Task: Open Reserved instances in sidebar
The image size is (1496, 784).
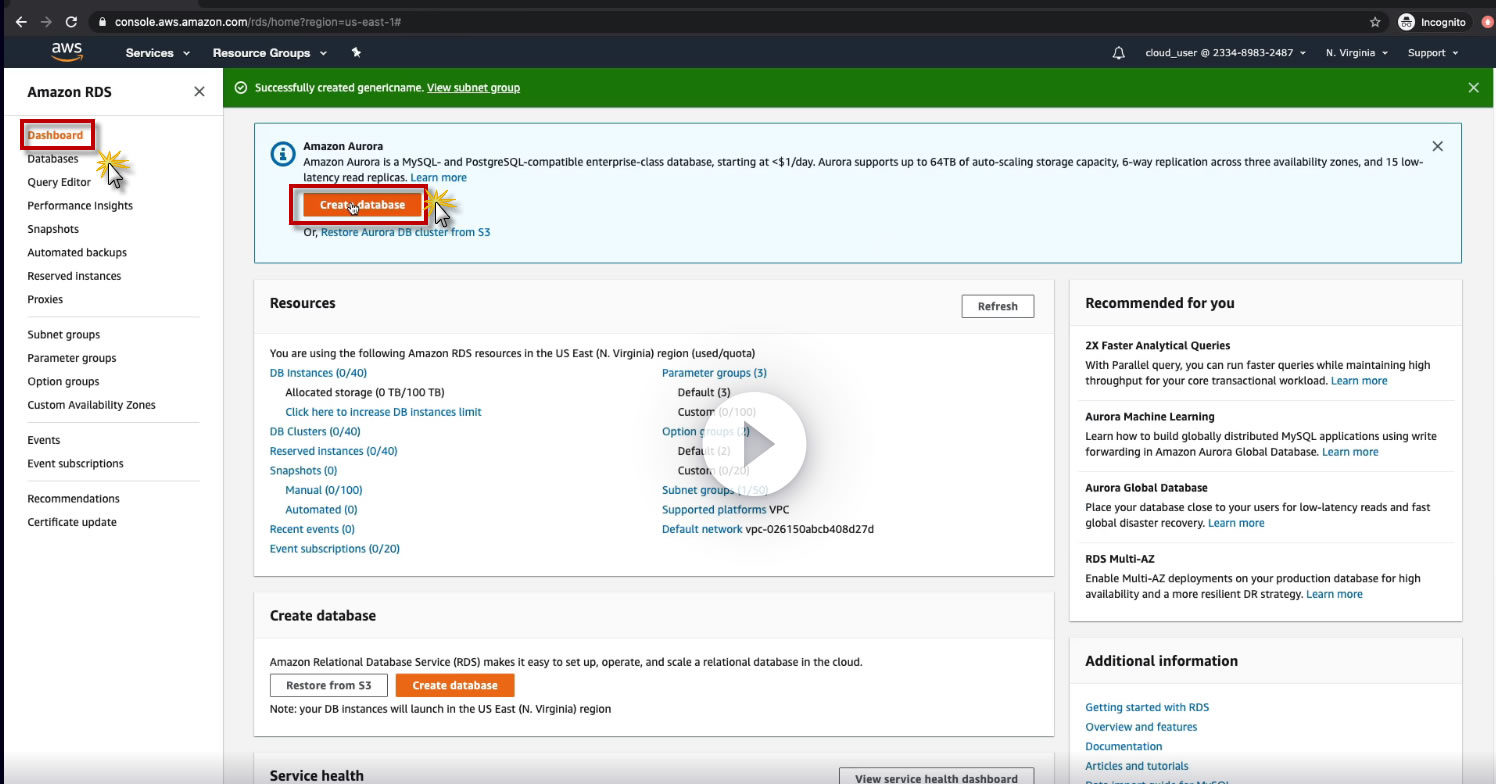Action: (74, 276)
